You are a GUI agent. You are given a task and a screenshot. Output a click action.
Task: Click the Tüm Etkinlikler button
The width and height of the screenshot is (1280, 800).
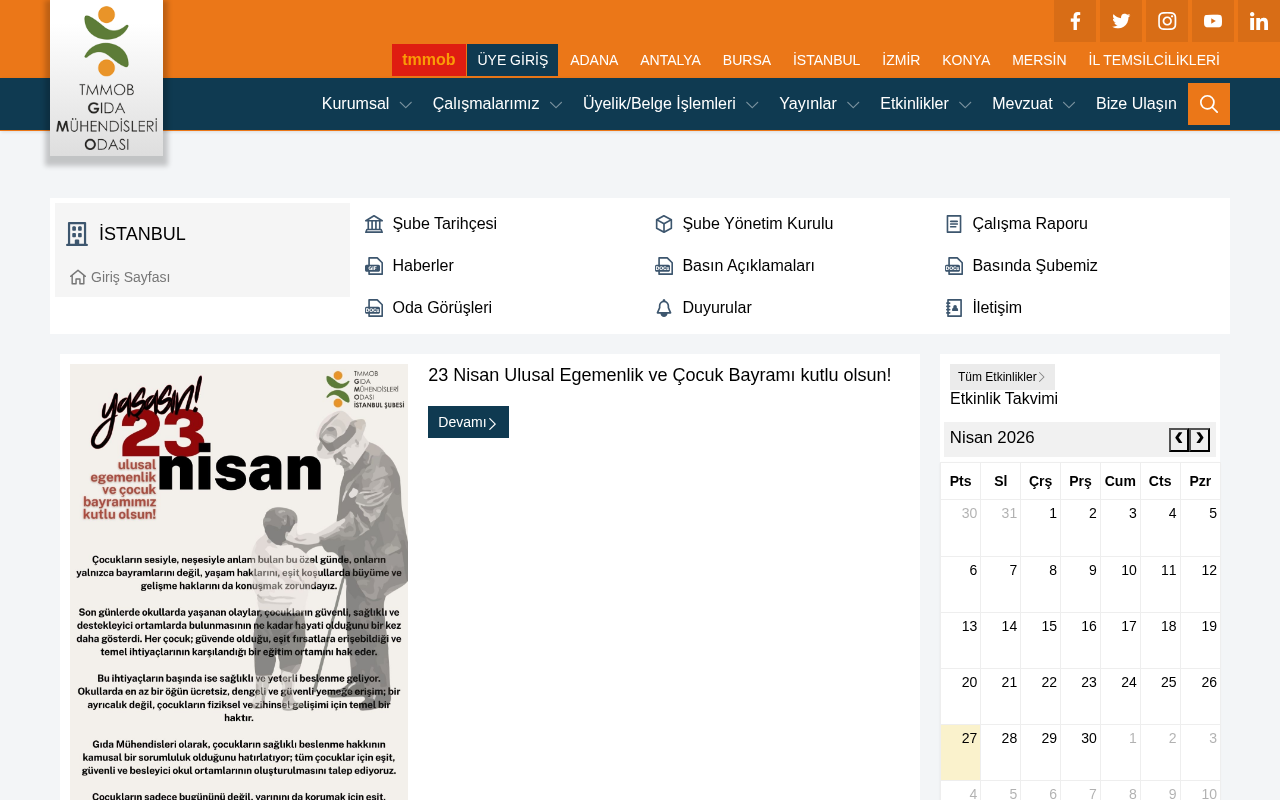click(1002, 377)
